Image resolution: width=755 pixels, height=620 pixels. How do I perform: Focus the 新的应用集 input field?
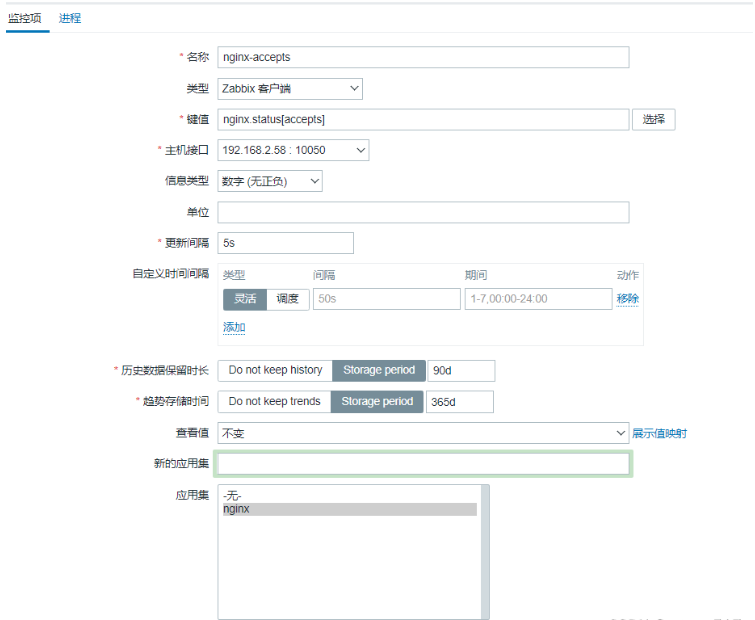point(423,465)
